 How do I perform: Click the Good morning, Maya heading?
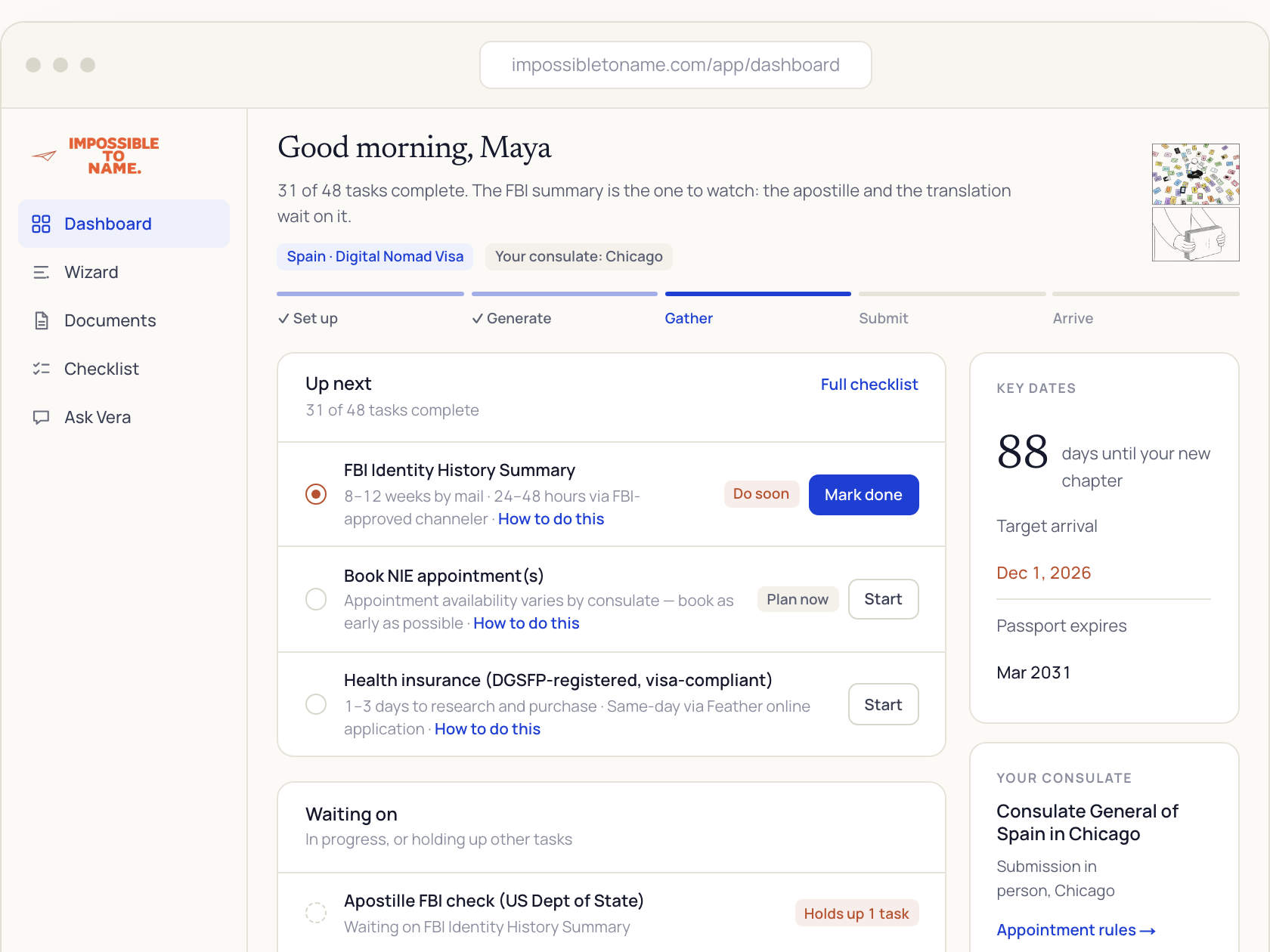coord(414,147)
